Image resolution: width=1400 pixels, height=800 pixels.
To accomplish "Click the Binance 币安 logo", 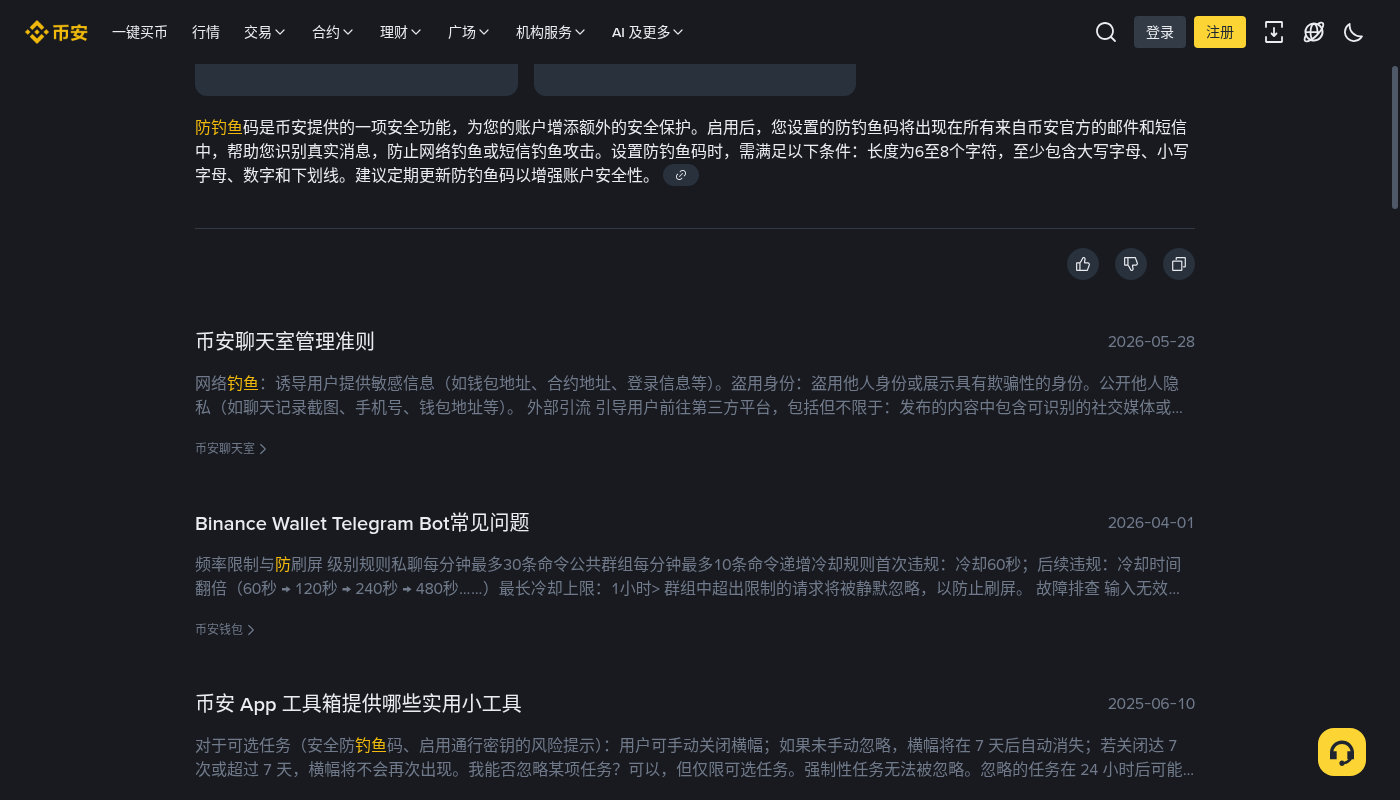I will (57, 32).
